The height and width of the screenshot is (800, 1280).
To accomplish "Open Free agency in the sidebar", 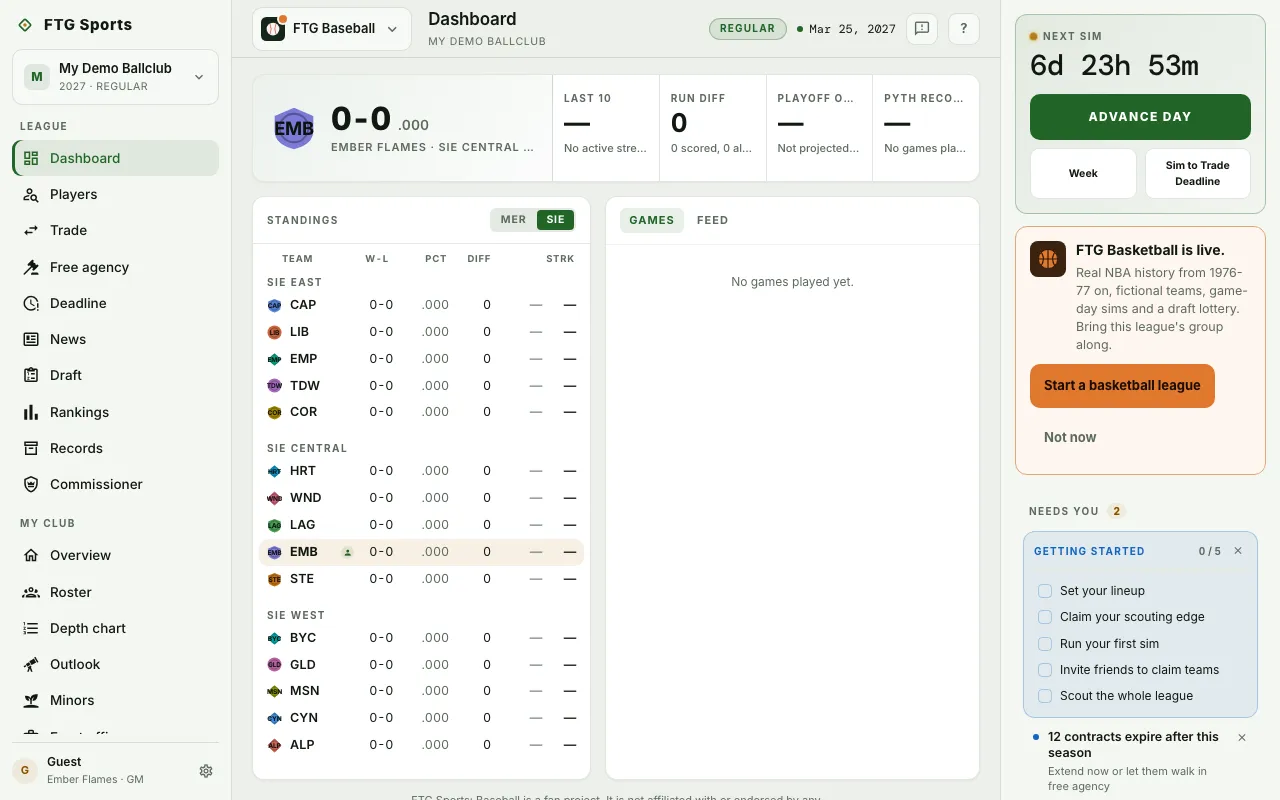I will point(115,267).
